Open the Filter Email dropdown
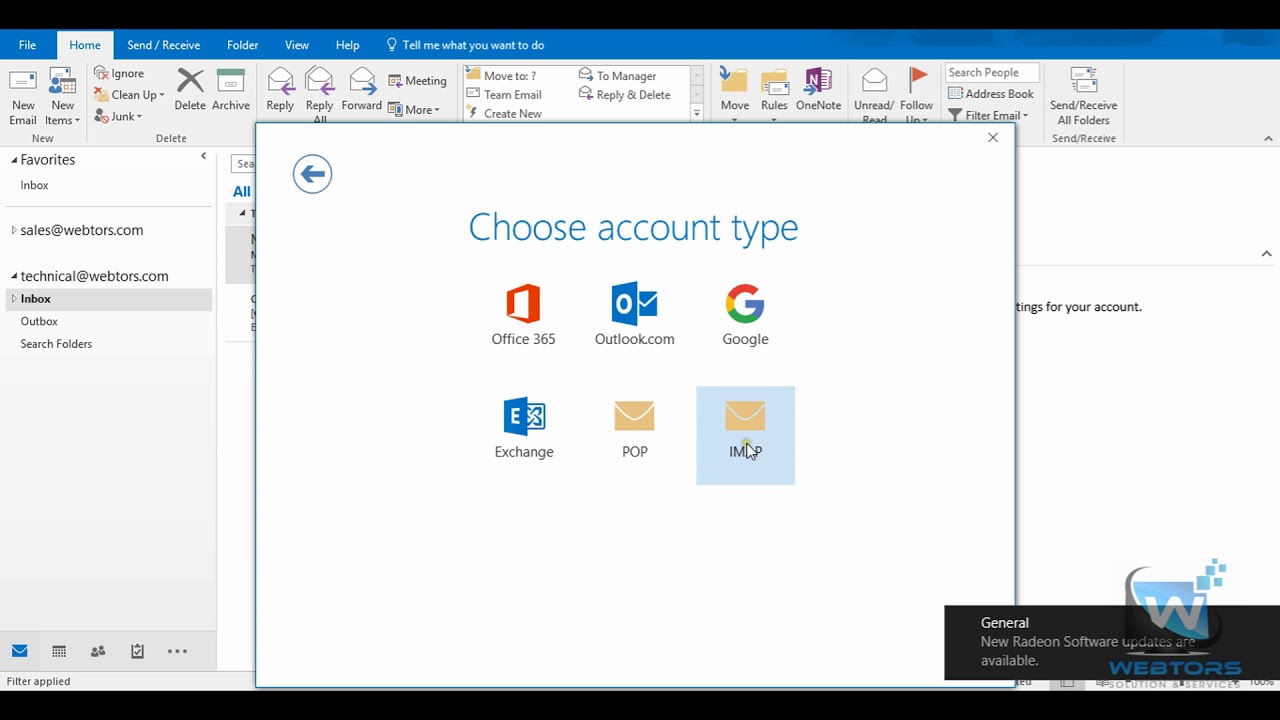Viewport: 1280px width, 720px height. click(988, 115)
